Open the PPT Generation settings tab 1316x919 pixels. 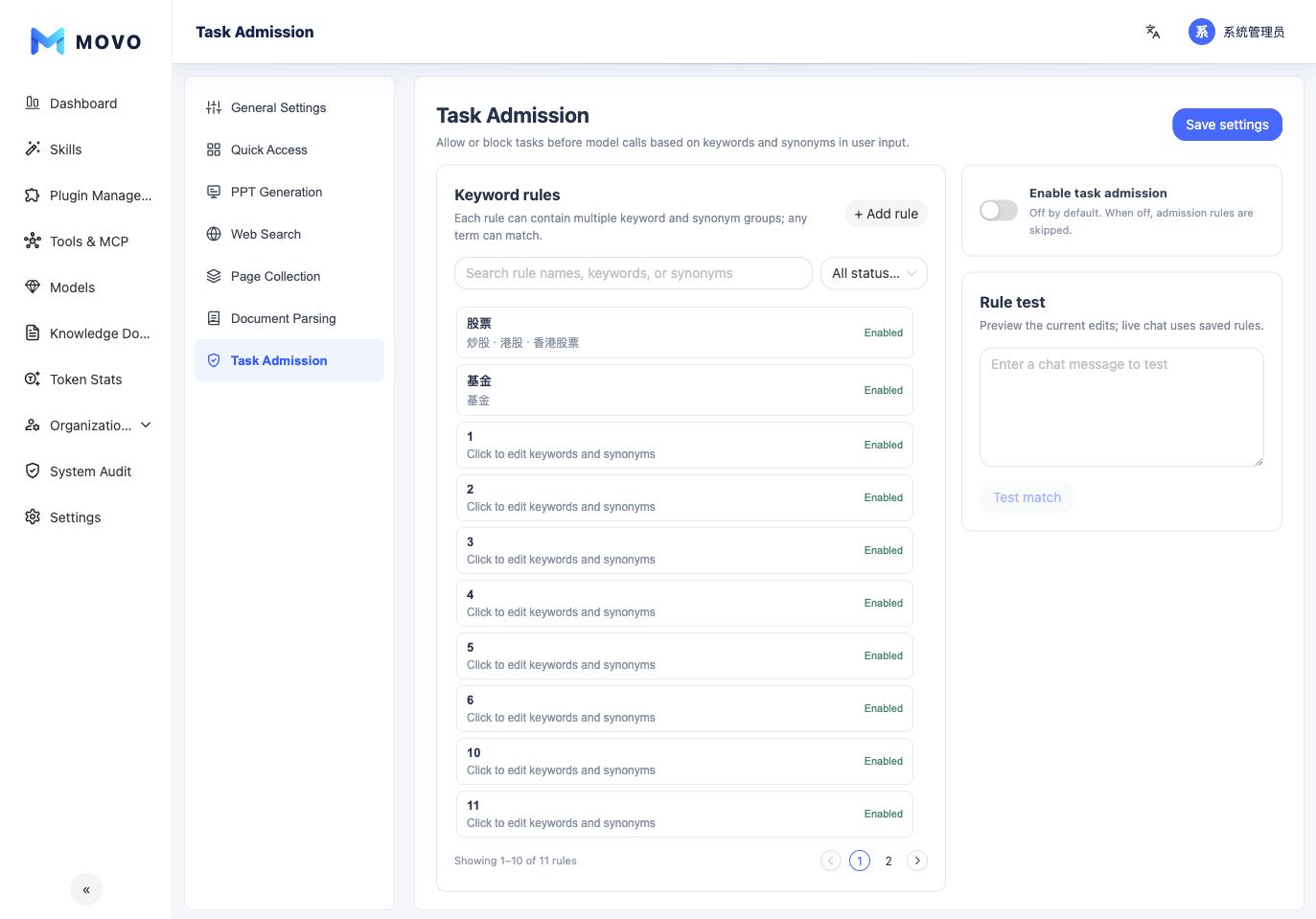[x=289, y=192]
